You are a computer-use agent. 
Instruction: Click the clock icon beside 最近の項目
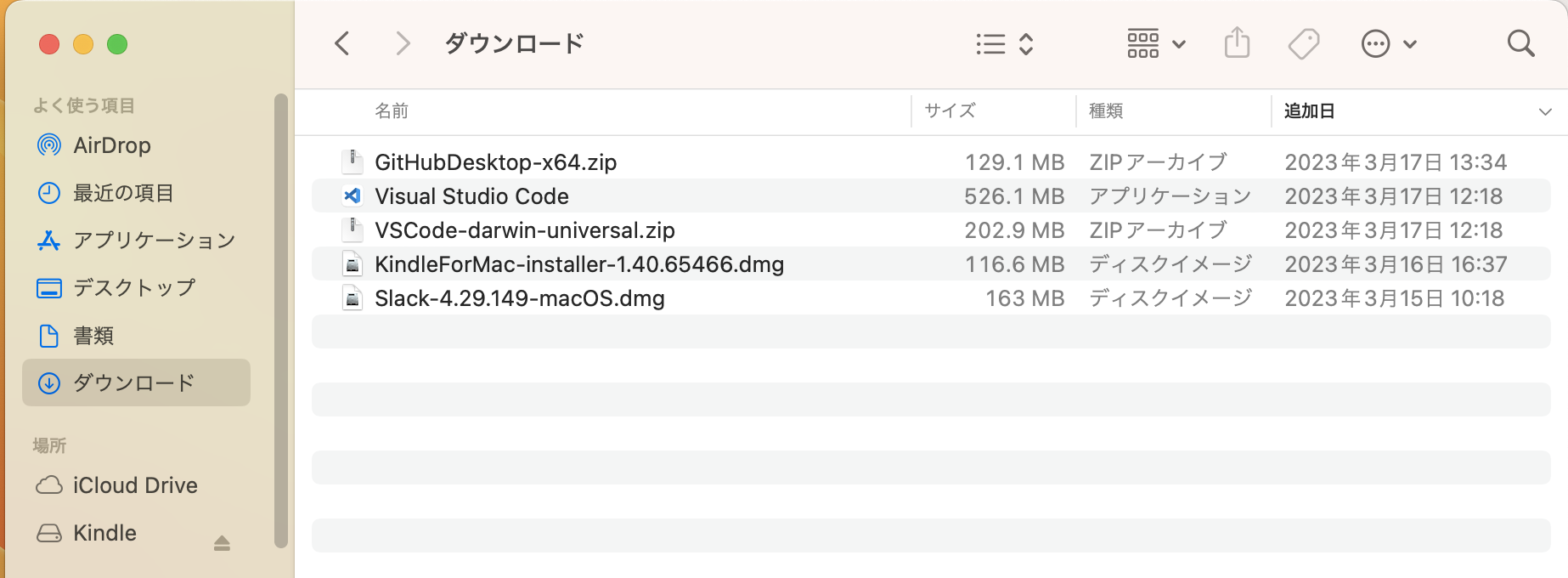point(49,193)
